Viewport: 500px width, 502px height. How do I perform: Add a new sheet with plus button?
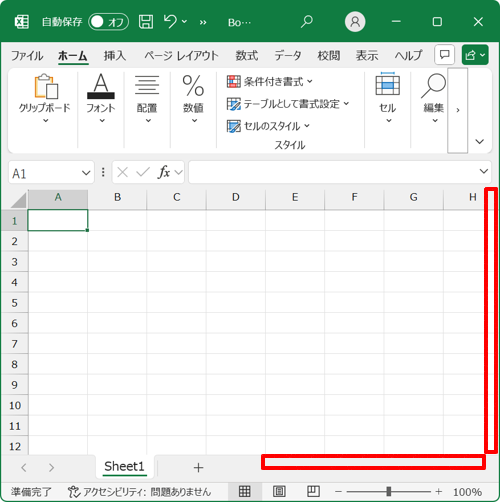(x=198, y=468)
